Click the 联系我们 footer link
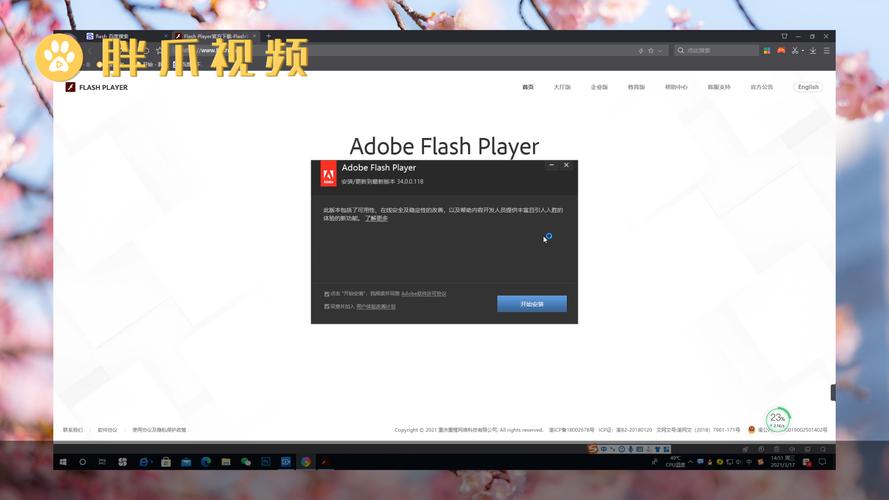 point(73,430)
